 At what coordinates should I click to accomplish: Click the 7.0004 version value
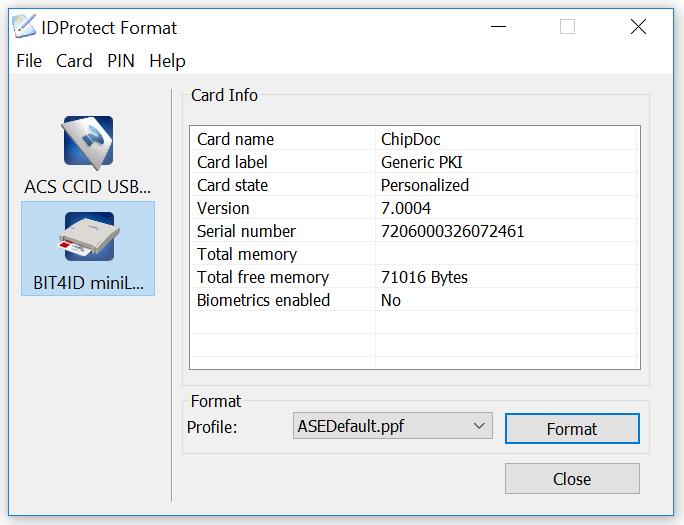pyautogui.click(x=406, y=208)
